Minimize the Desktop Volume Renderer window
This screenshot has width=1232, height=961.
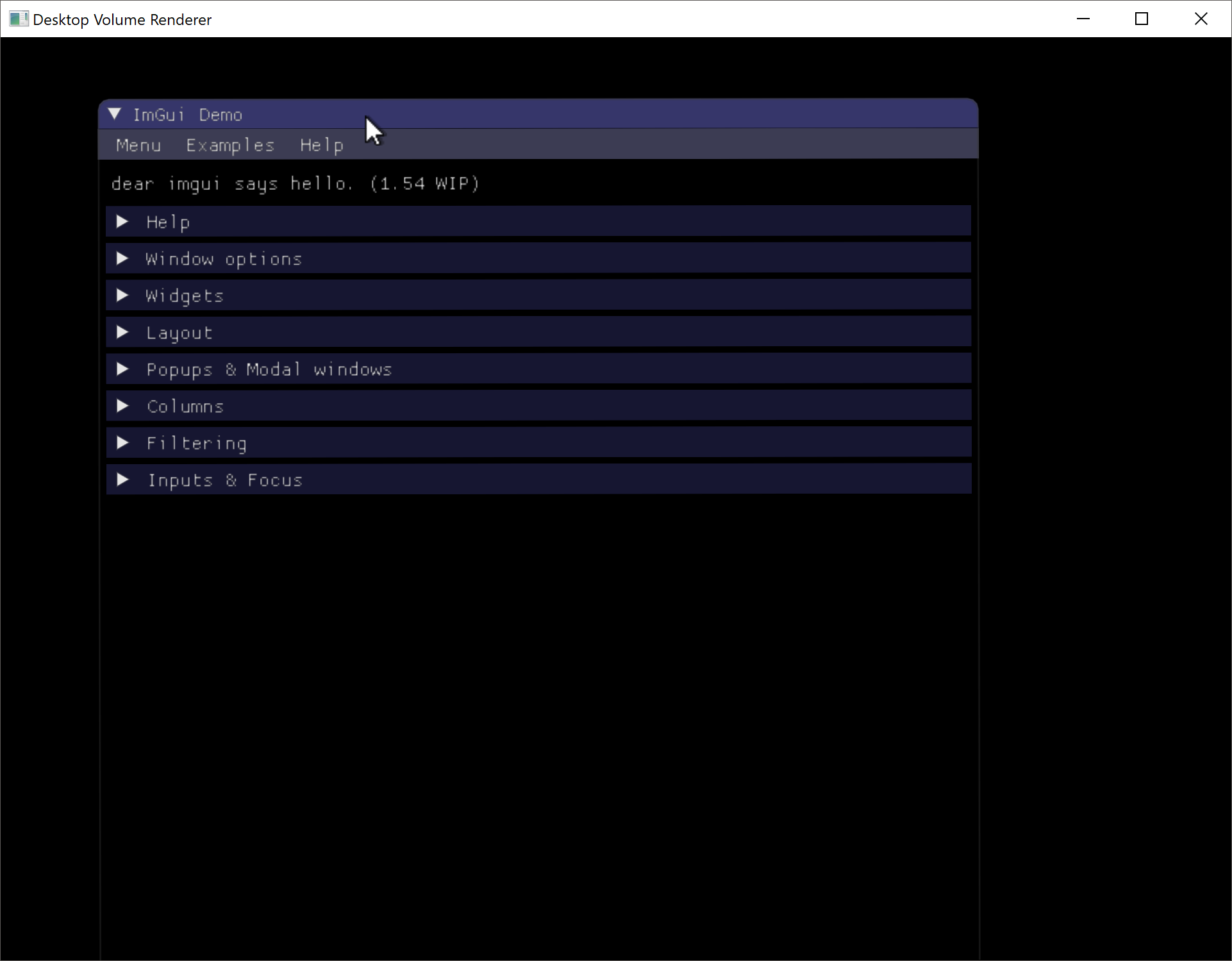(x=1083, y=19)
